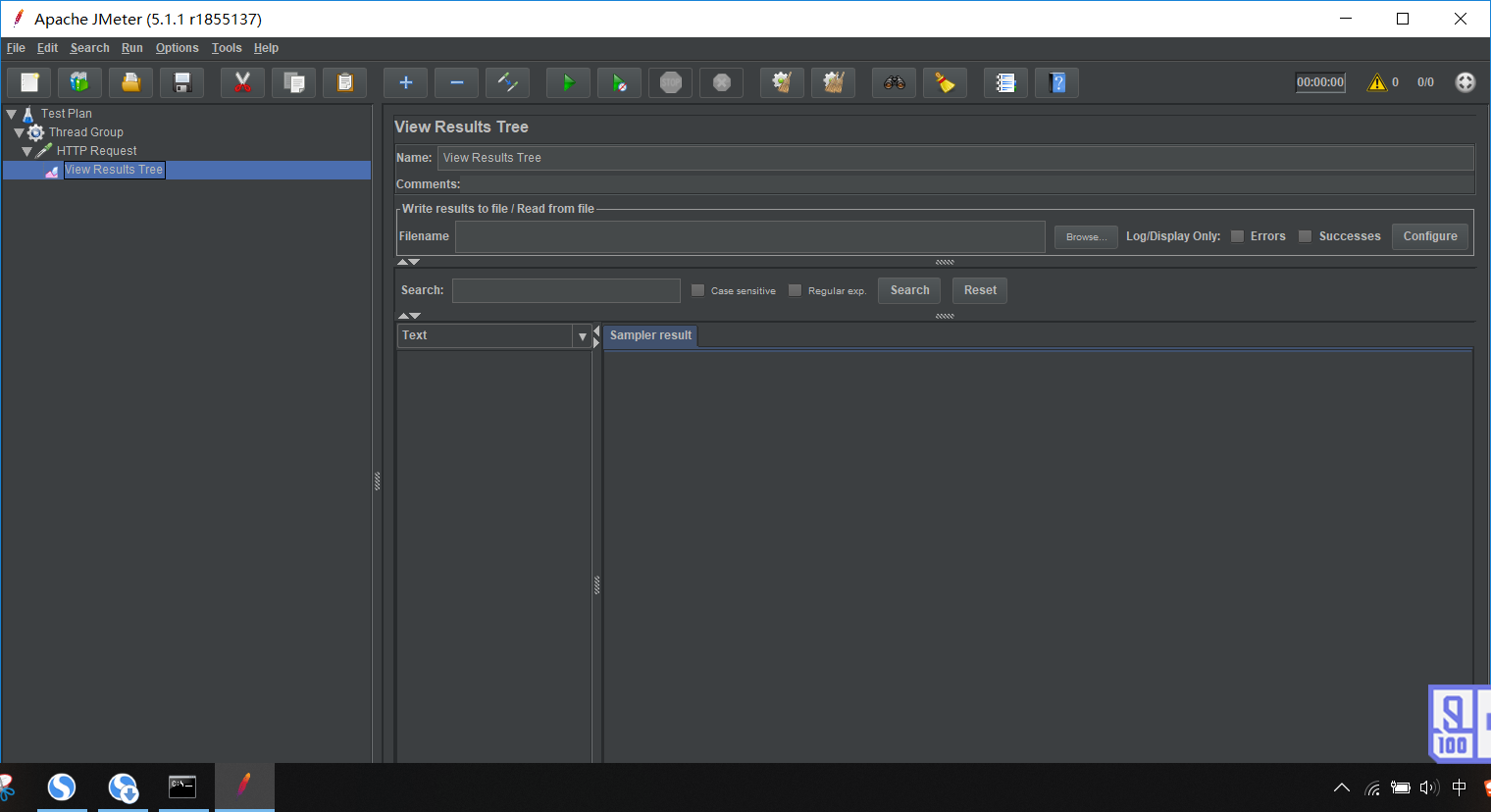Toggle the Regular exp. checkbox

[x=795, y=290]
